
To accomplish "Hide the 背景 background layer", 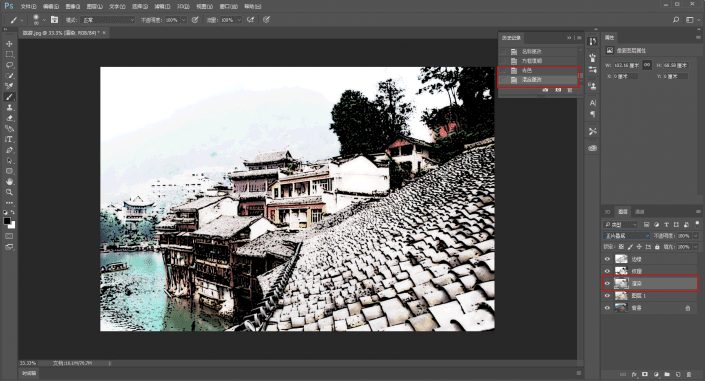I will pyautogui.click(x=607, y=308).
